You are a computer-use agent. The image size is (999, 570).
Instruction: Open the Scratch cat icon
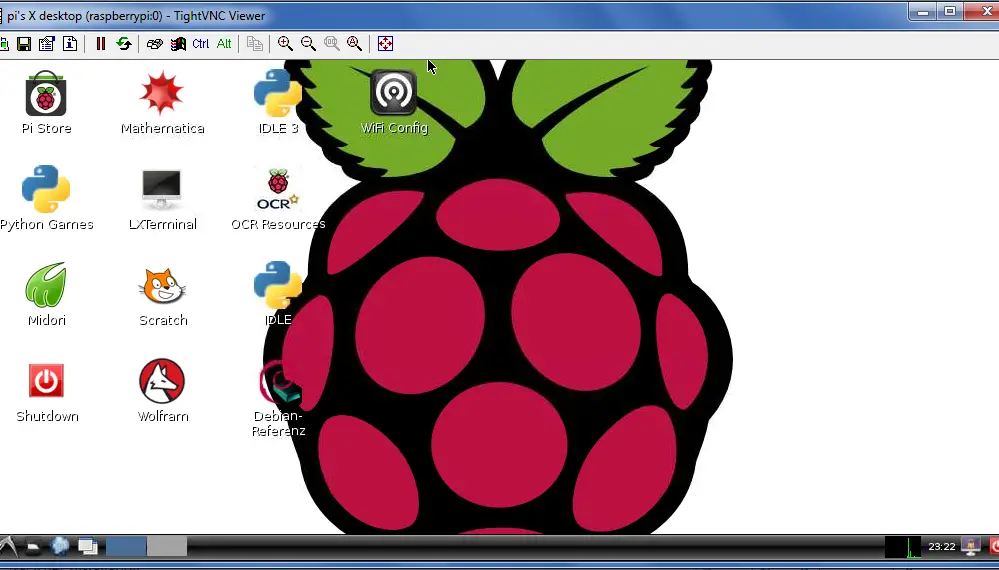tap(162, 286)
